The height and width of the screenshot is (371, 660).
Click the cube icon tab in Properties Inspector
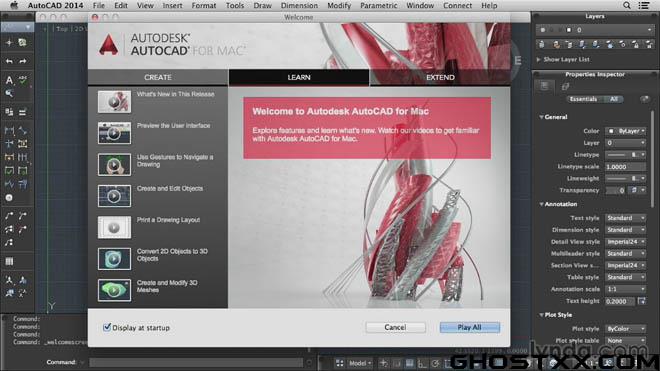[x=565, y=86]
